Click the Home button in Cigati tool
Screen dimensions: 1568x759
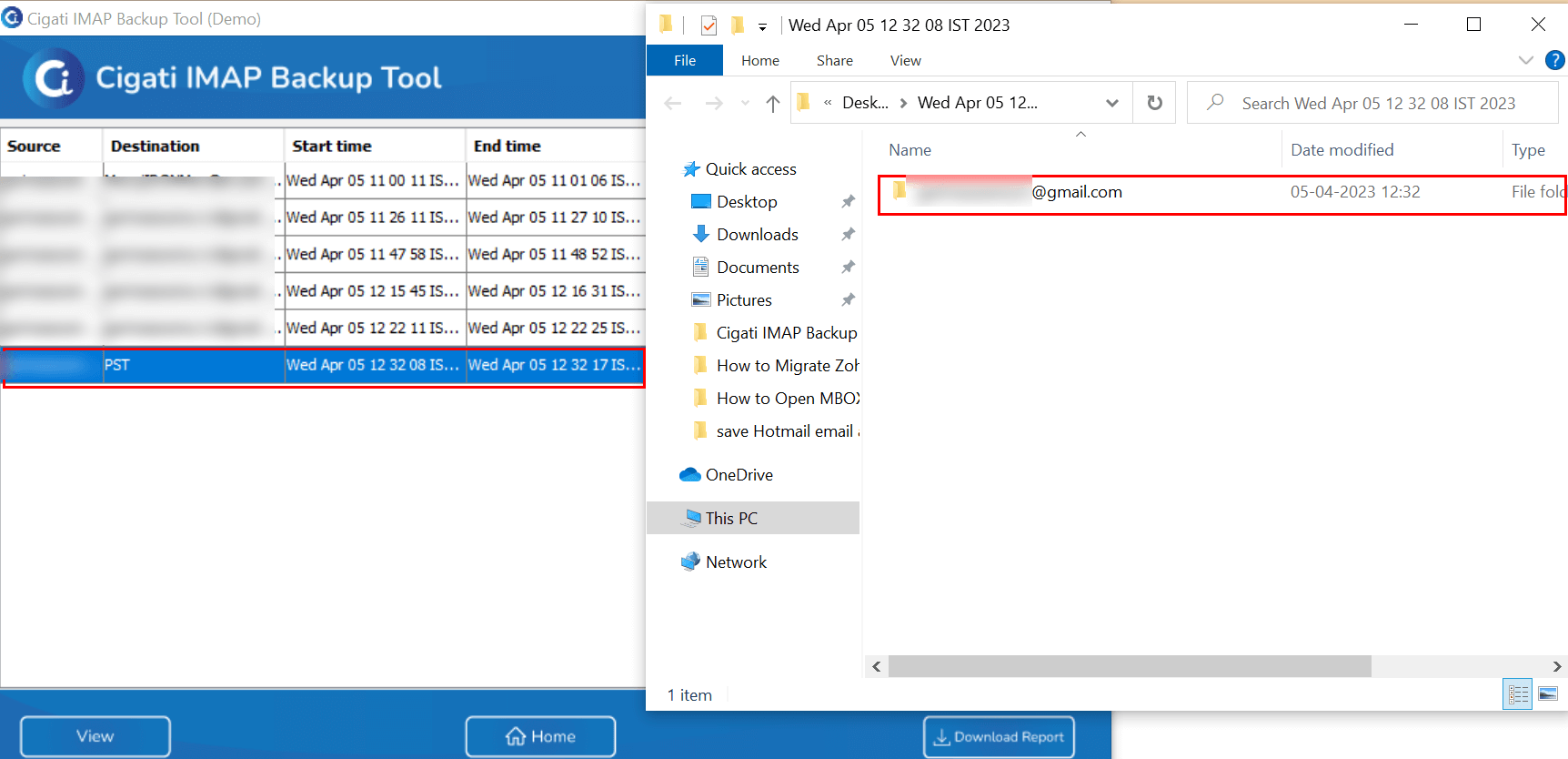pos(540,736)
